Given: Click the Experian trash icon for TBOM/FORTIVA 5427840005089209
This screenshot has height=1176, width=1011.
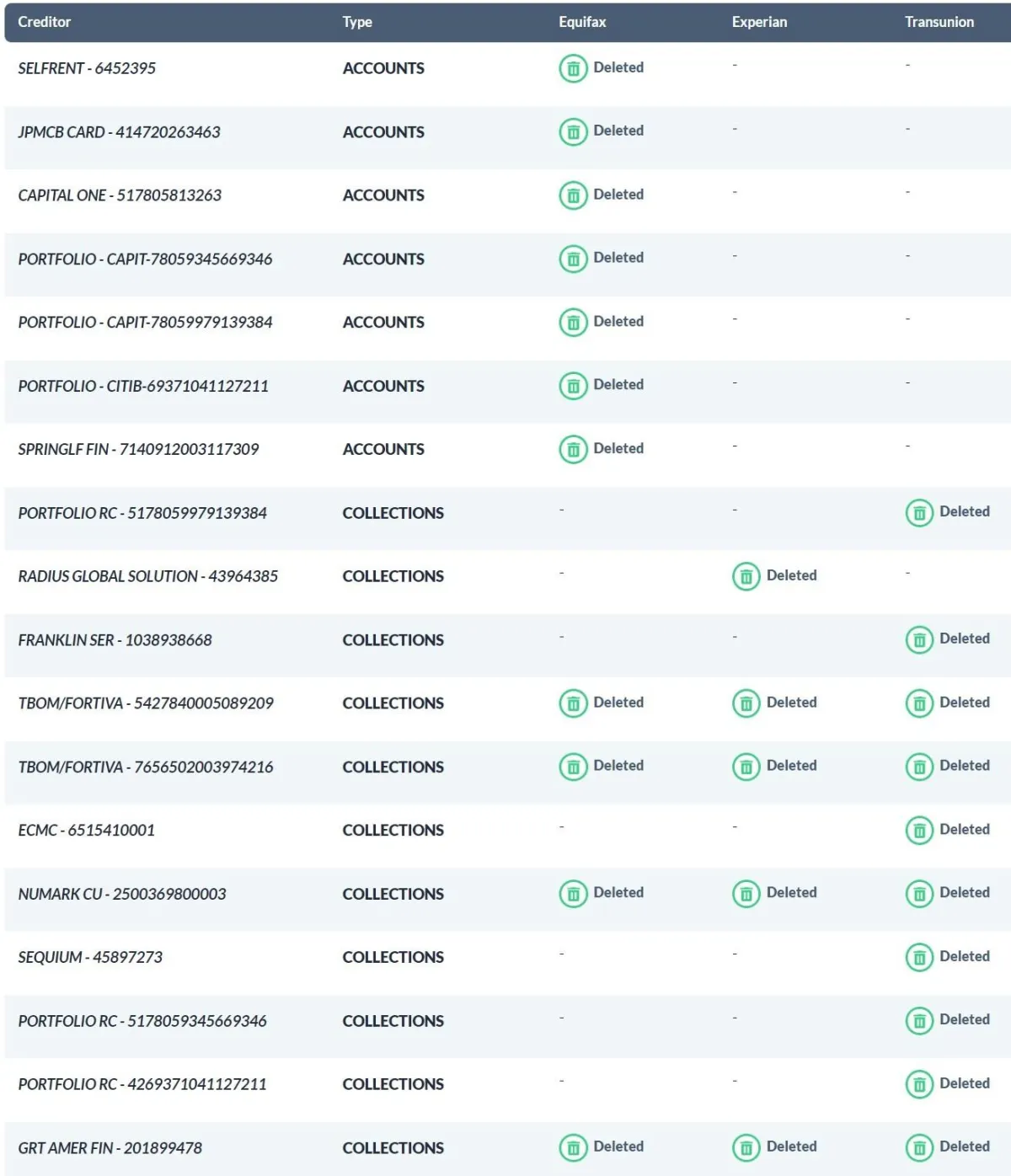Looking at the screenshot, I should tap(746, 703).
